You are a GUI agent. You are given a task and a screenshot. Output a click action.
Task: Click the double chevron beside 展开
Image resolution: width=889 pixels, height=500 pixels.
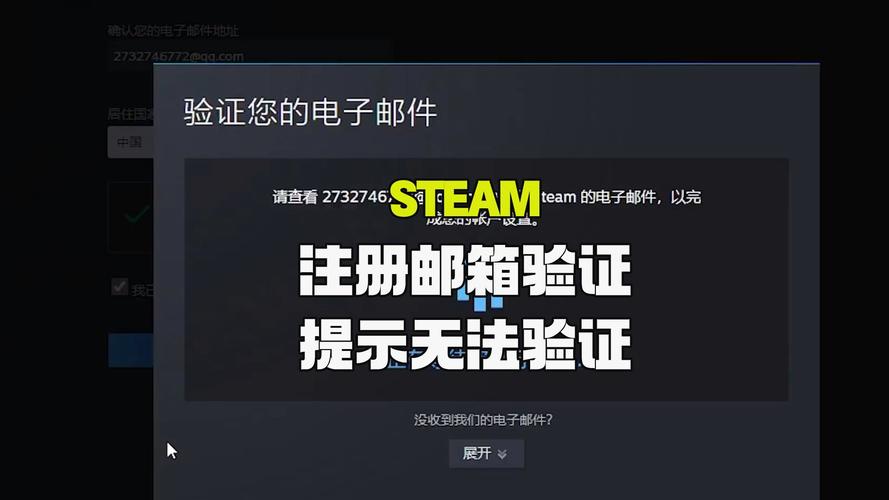pyautogui.click(x=502, y=454)
